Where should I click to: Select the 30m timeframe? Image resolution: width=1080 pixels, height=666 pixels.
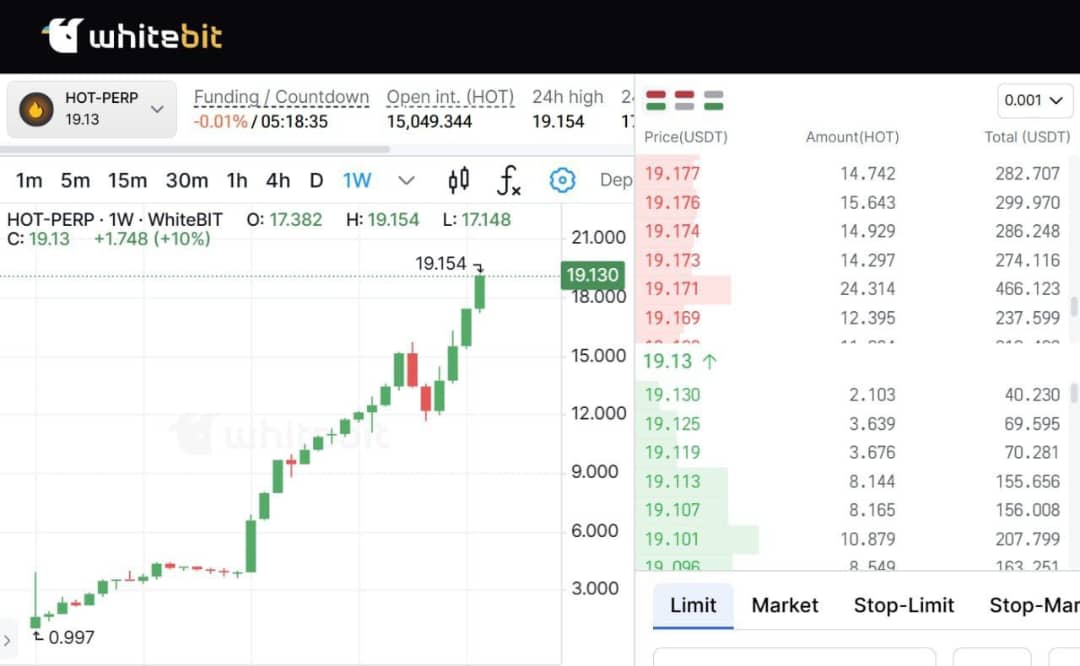pos(187,180)
